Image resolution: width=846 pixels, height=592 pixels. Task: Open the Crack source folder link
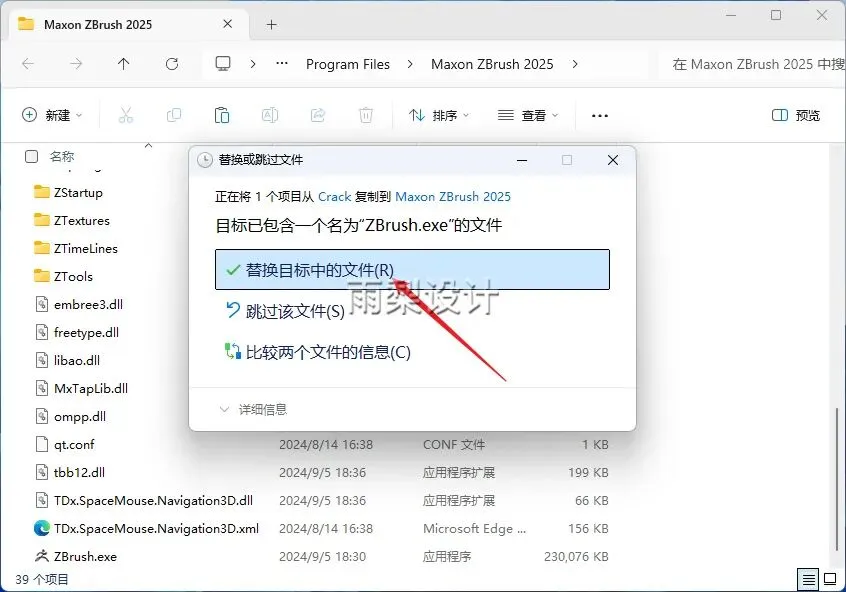[x=335, y=196]
